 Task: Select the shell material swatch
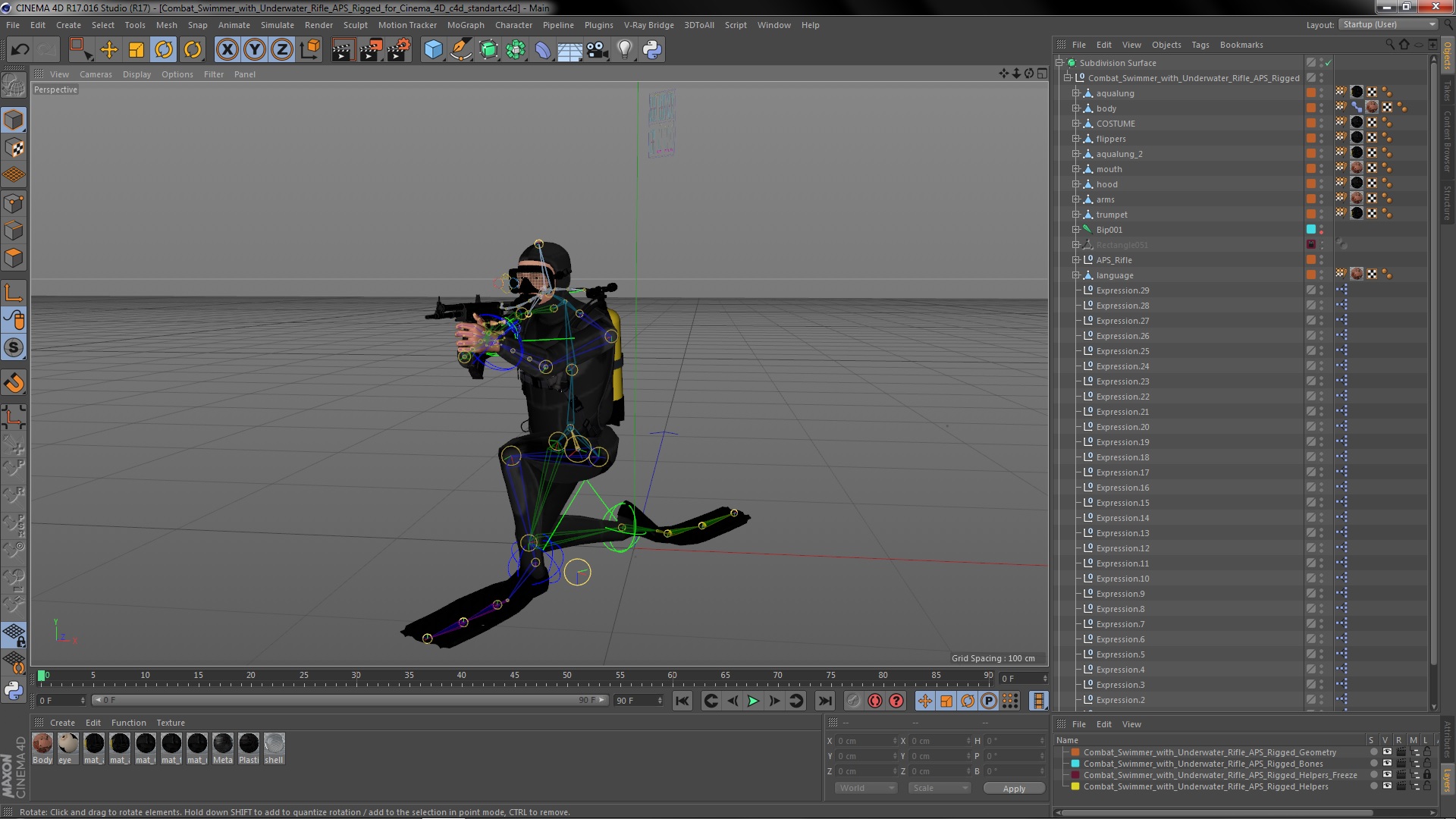(274, 748)
